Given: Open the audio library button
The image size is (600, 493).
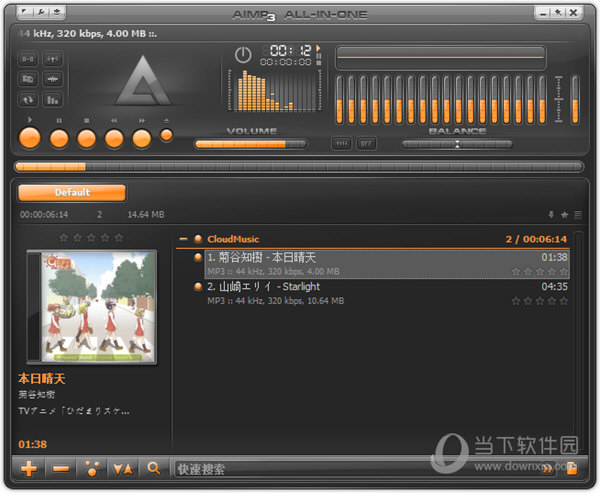Looking at the screenshot, I should (28, 79).
